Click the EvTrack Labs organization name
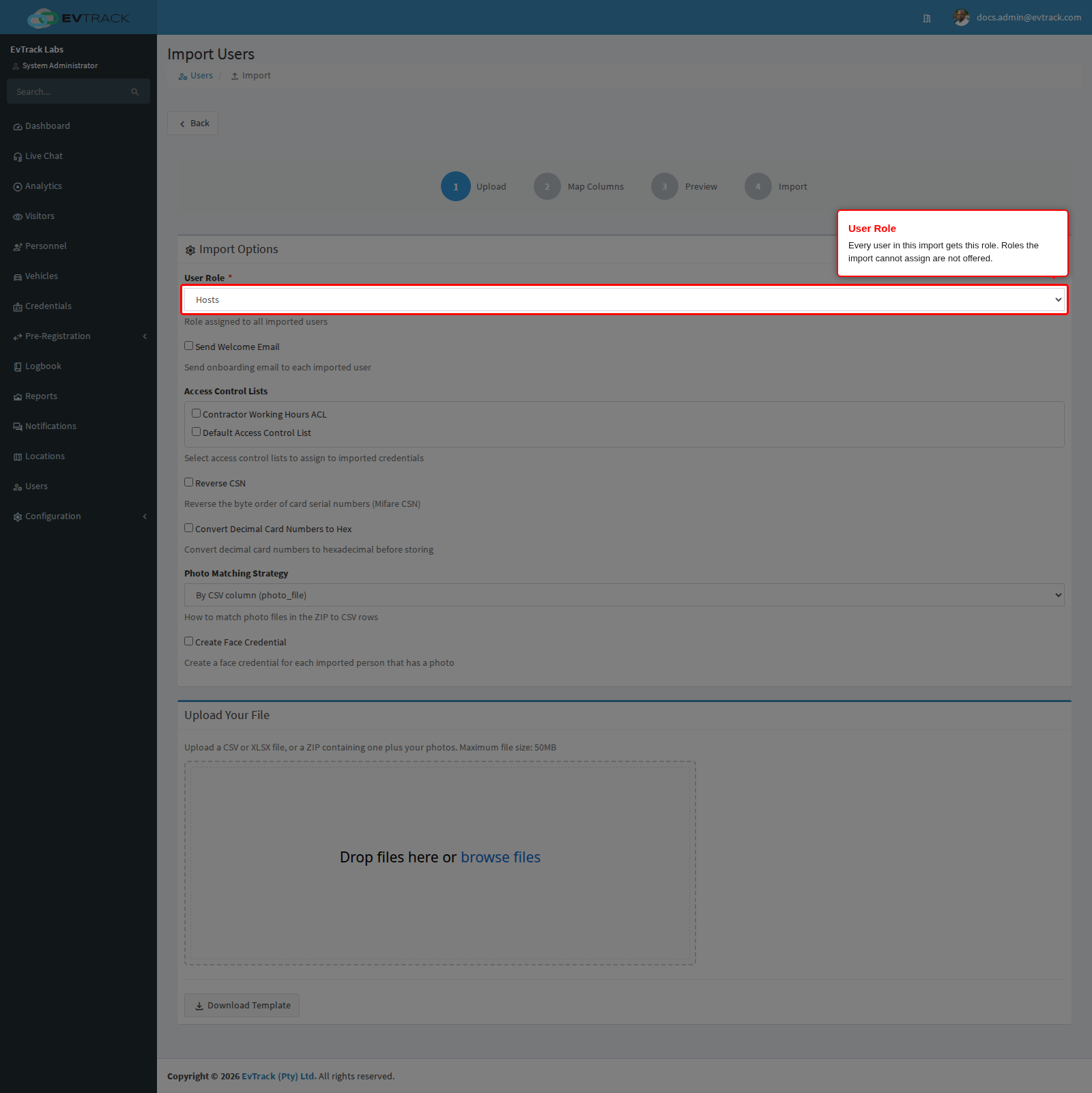The width and height of the screenshot is (1092, 1093). [x=37, y=50]
